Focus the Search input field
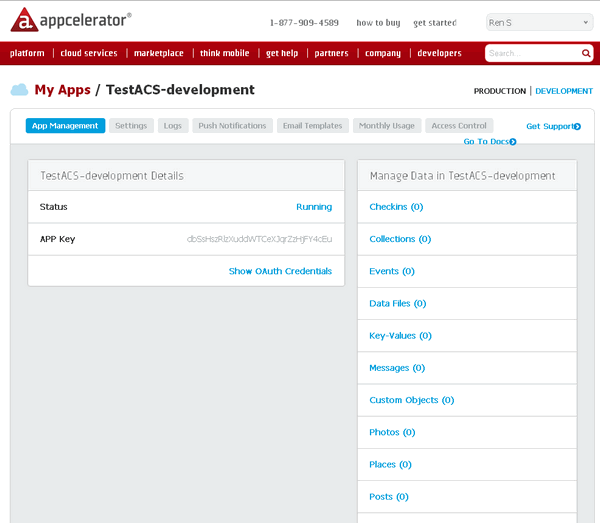600x523 pixels. [x=533, y=53]
